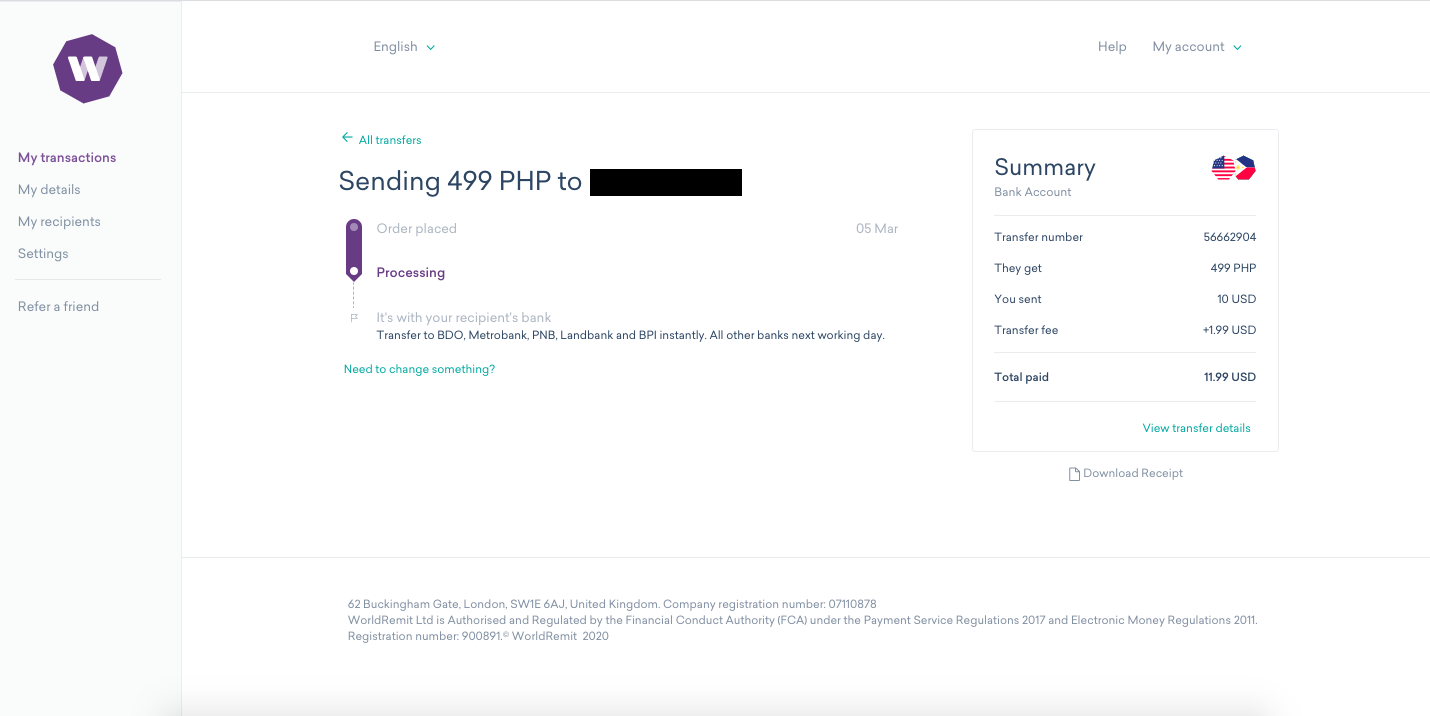Click the US and Philippines flags icon
The height and width of the screenshot is (716, 1430).
click(1233, 168)
